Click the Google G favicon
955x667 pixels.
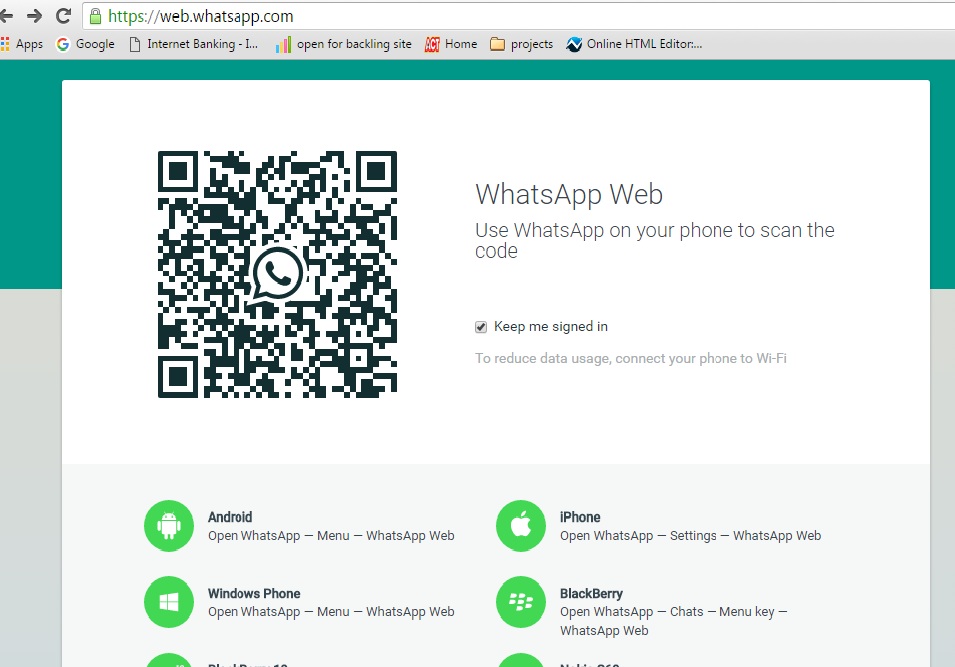(x=63, y=44)
